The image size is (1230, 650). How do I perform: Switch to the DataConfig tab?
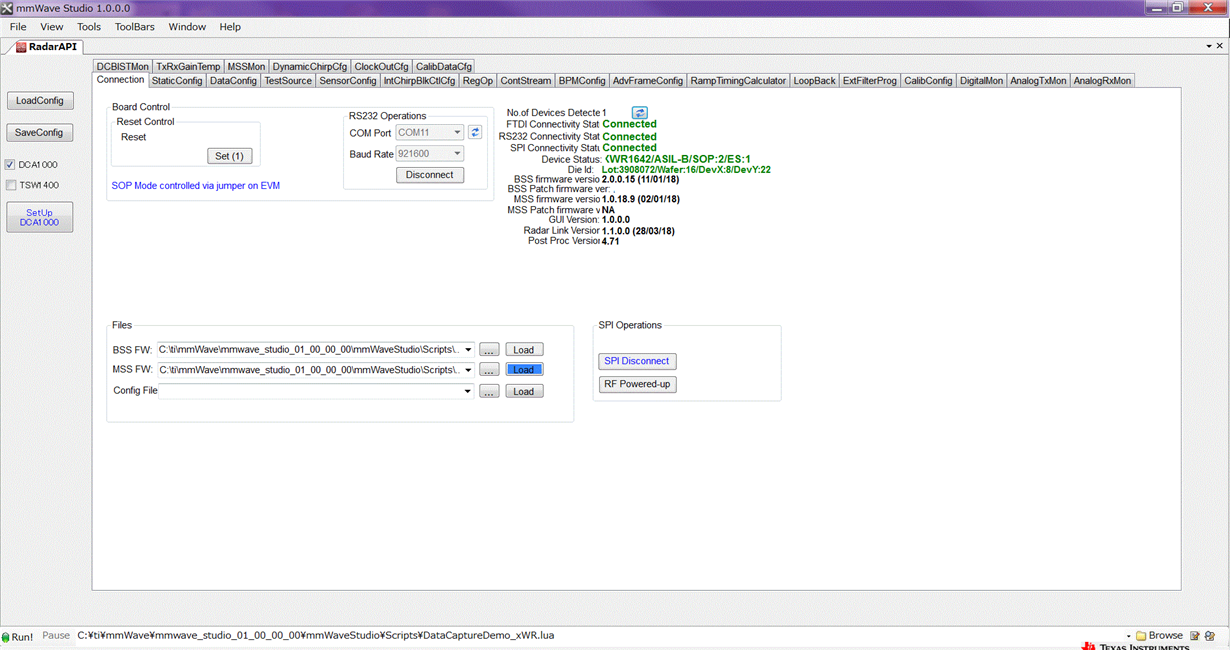(x=233, y=81)
